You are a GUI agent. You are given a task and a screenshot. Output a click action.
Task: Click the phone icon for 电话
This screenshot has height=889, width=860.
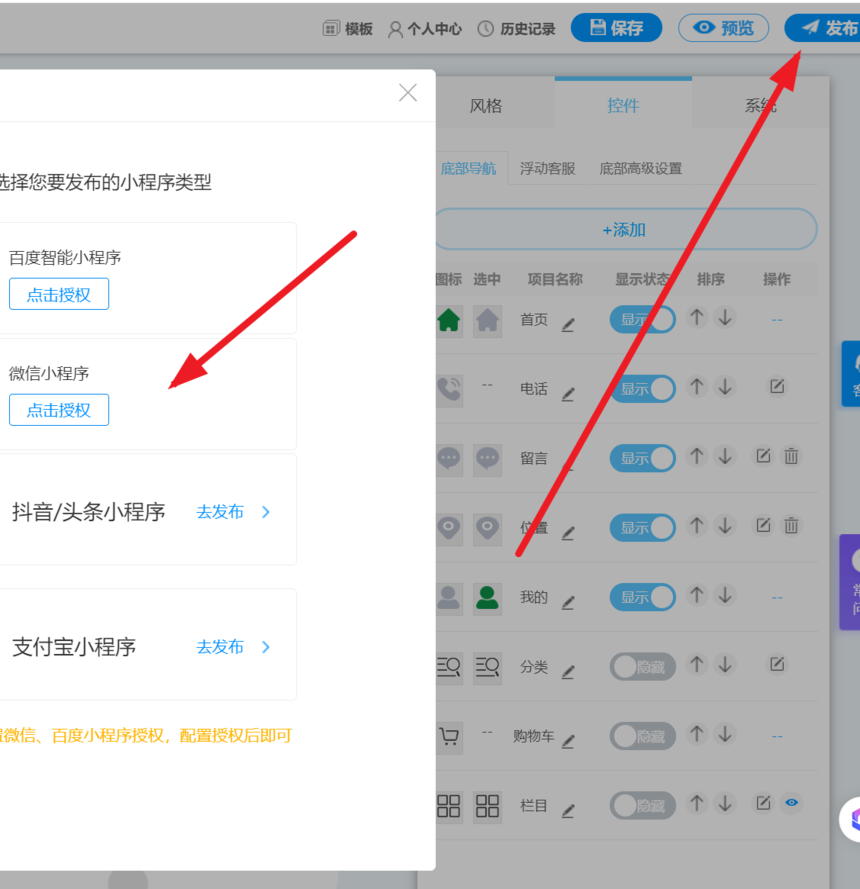coord(448,390)
